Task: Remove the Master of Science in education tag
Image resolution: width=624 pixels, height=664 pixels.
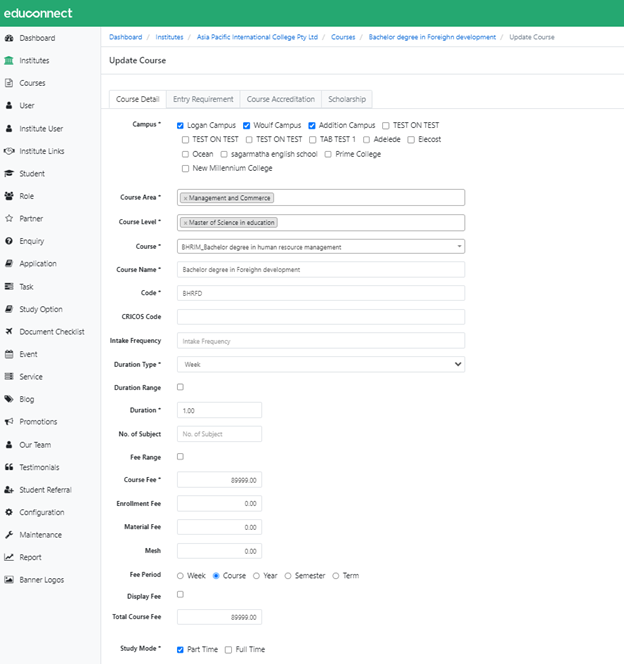Action: (x=185, y=223)
